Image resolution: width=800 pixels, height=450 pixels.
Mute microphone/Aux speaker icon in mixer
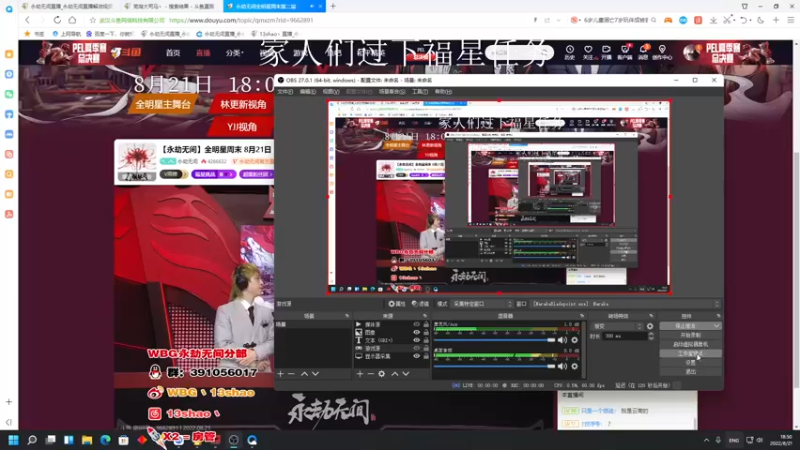tap(562, 340)
